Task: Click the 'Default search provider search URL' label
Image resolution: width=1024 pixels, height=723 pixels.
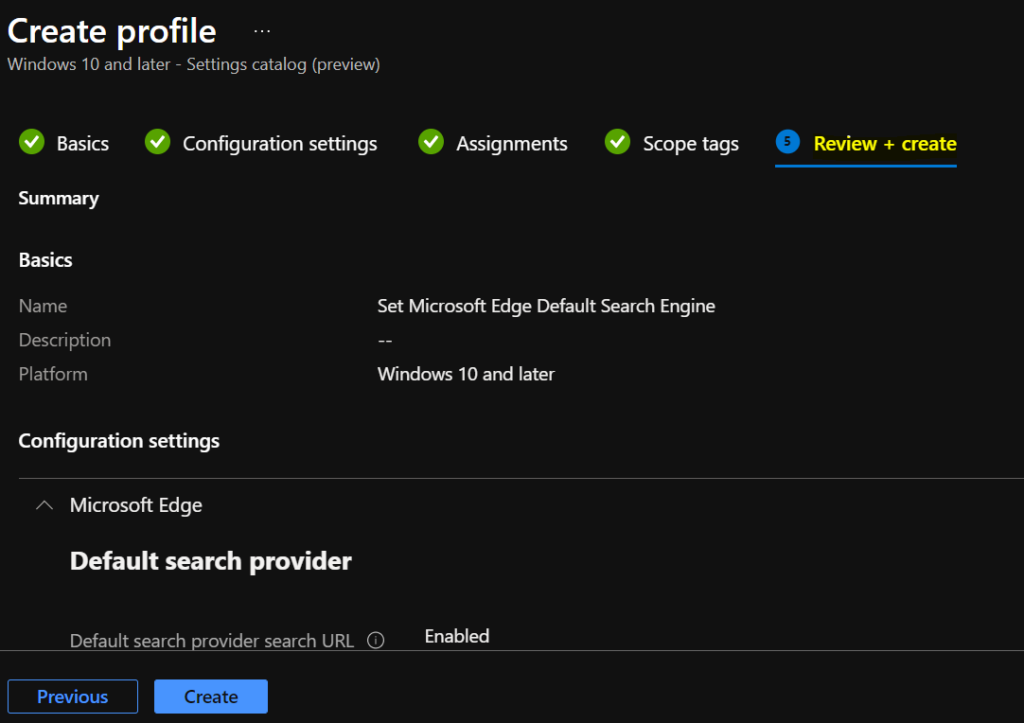Action: 212,641
